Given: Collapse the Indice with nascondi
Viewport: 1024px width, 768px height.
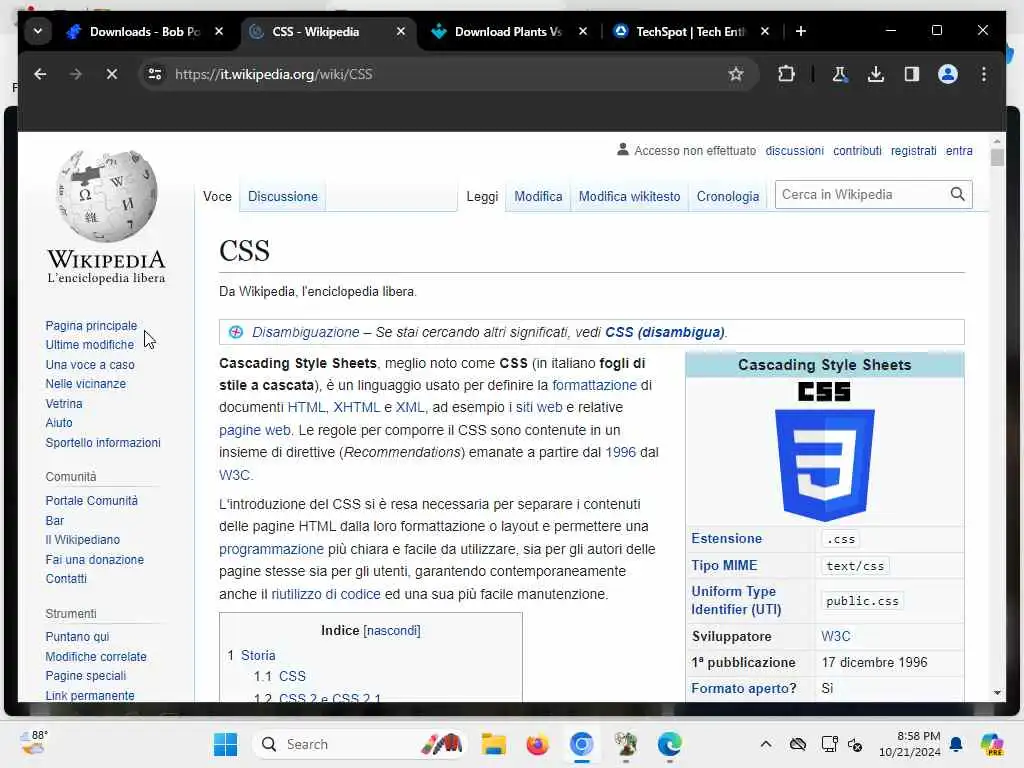Looking at the screenshot, I should point(392,631).
